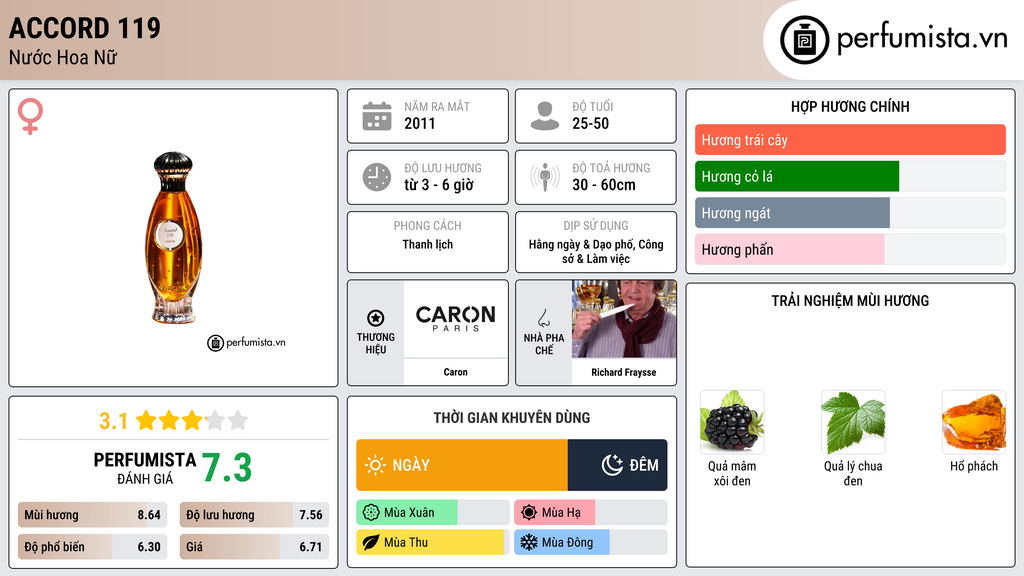Click the HỢP HƯƠNG CHÍNH heading
This screenshot has width=1024, height=576.
tap(850, 106)
